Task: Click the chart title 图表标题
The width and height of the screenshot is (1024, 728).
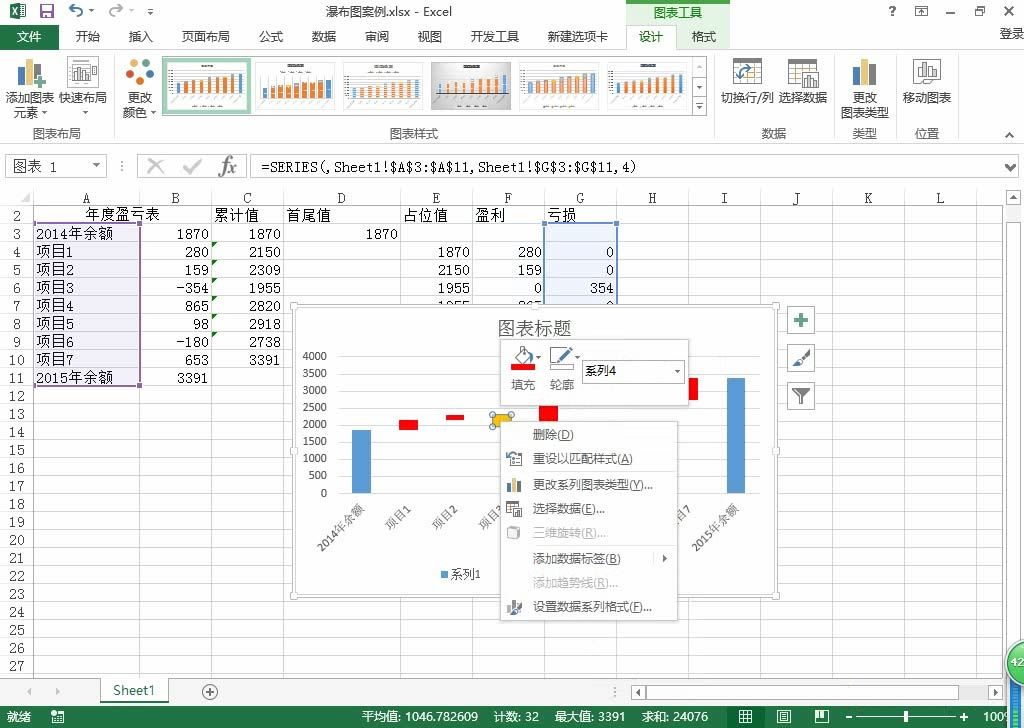Action: point(534,327)
